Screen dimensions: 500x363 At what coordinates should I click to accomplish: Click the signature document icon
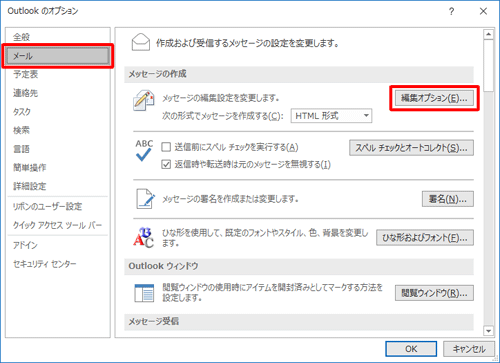click(x=145, y=199)
